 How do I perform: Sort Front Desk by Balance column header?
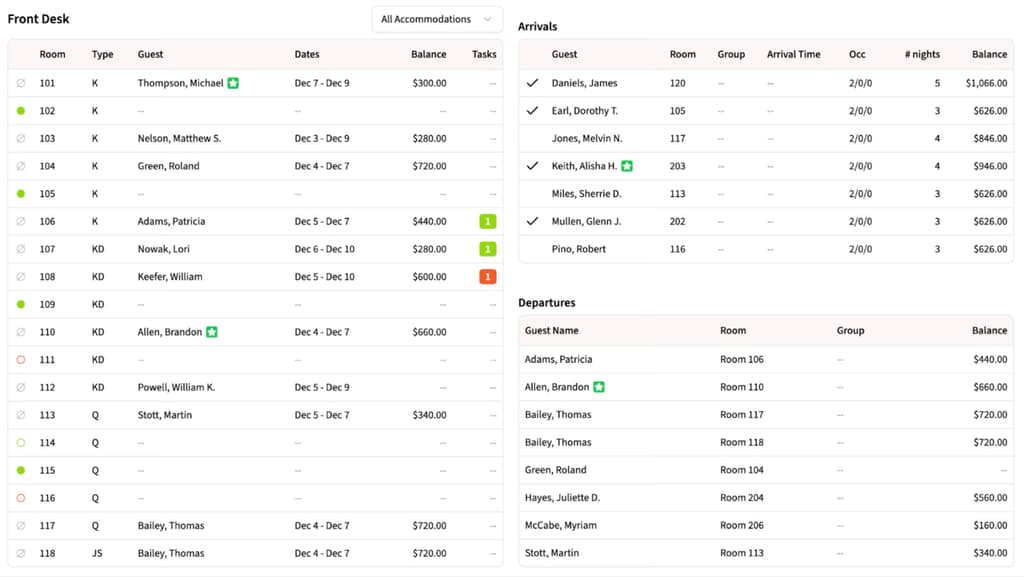(x=428, y=54)
